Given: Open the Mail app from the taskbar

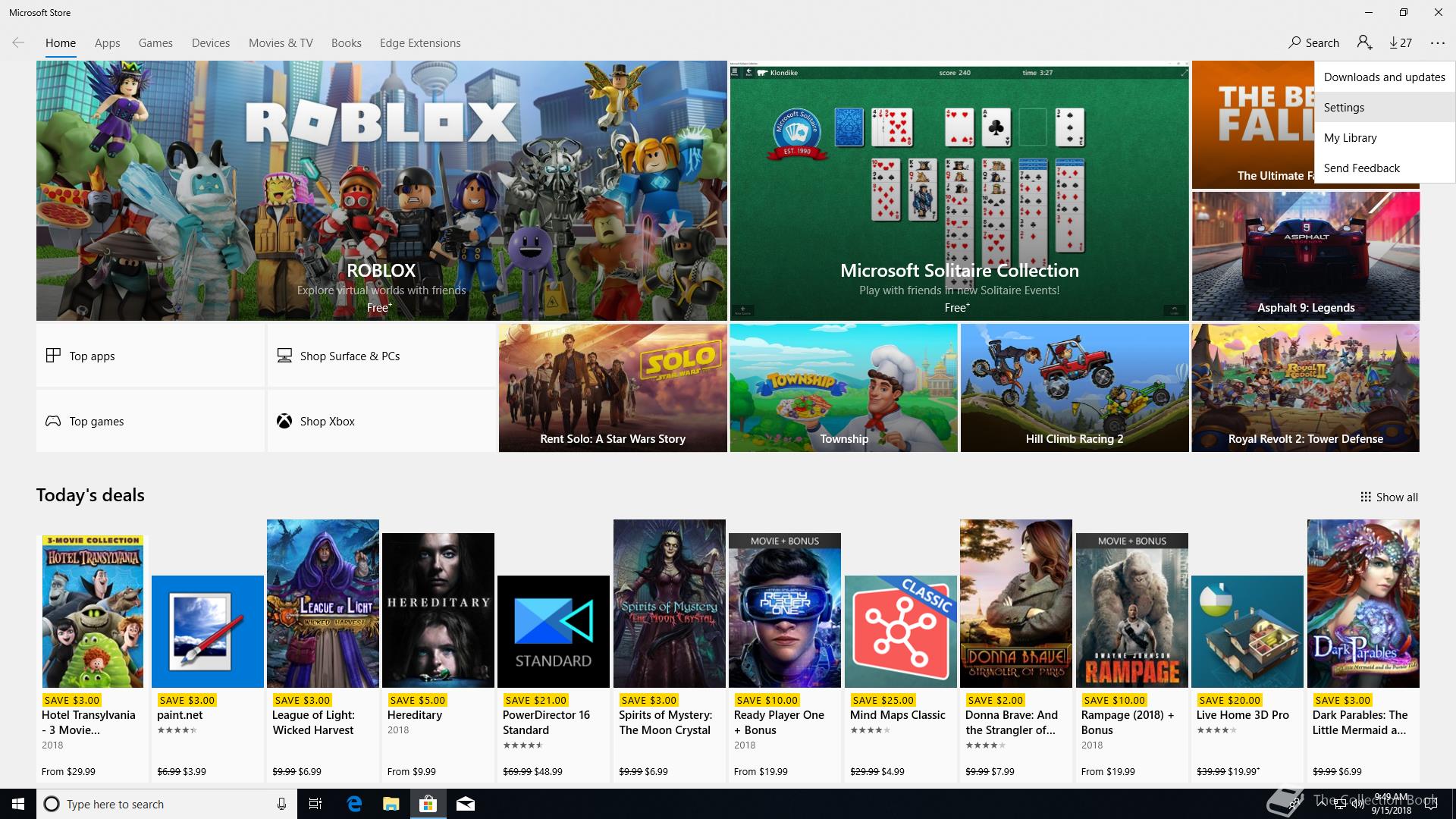Looking at the screenshot, I should pyautogui.click(x=466, y=804).
